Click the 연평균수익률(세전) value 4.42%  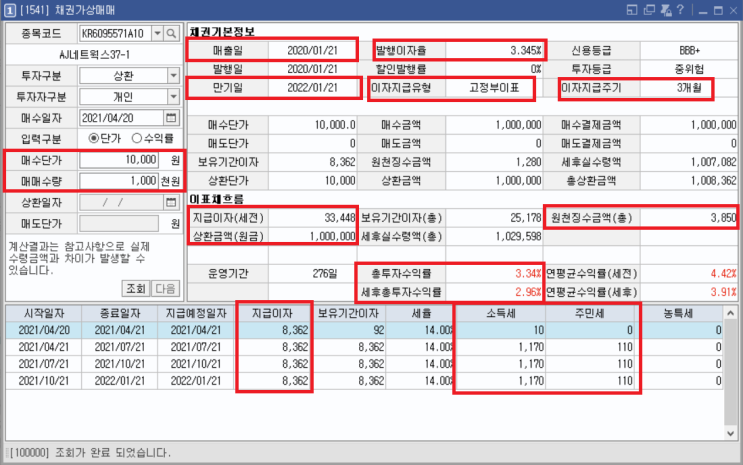723,274
